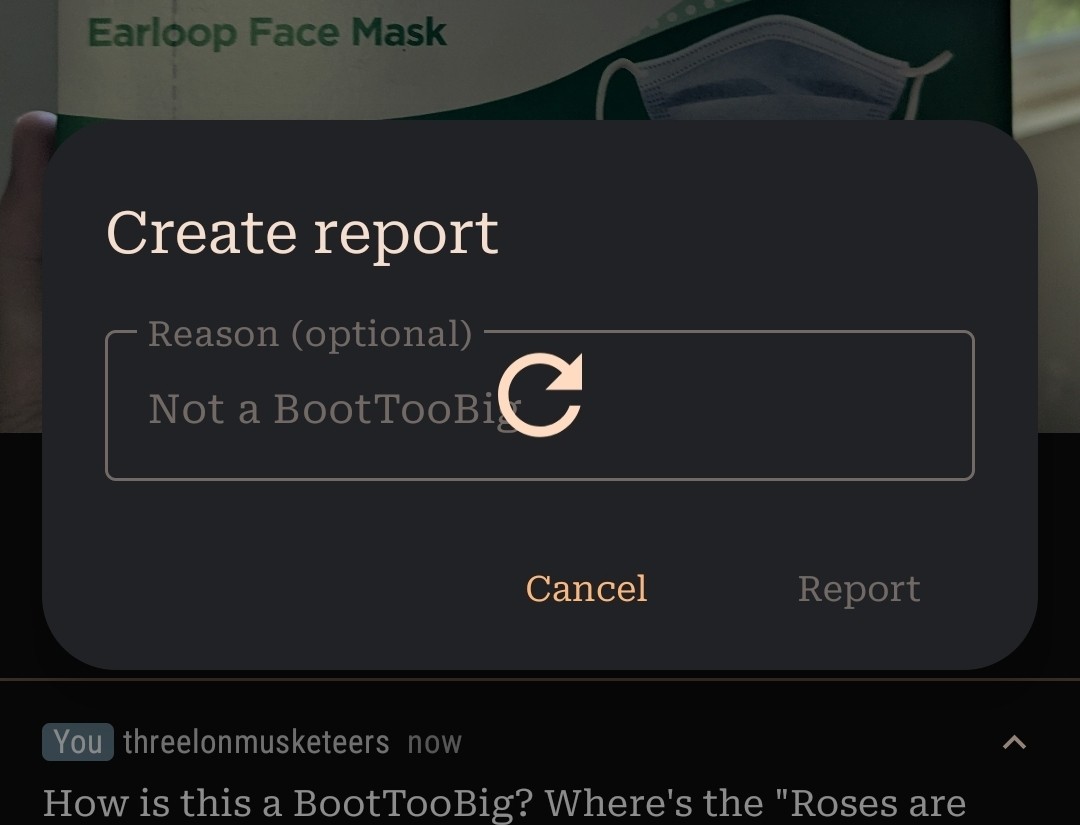Tap the divider line above the comment
Image resolution: width=1080 pixels, height=825 pixels.
[x=540, y=680]
